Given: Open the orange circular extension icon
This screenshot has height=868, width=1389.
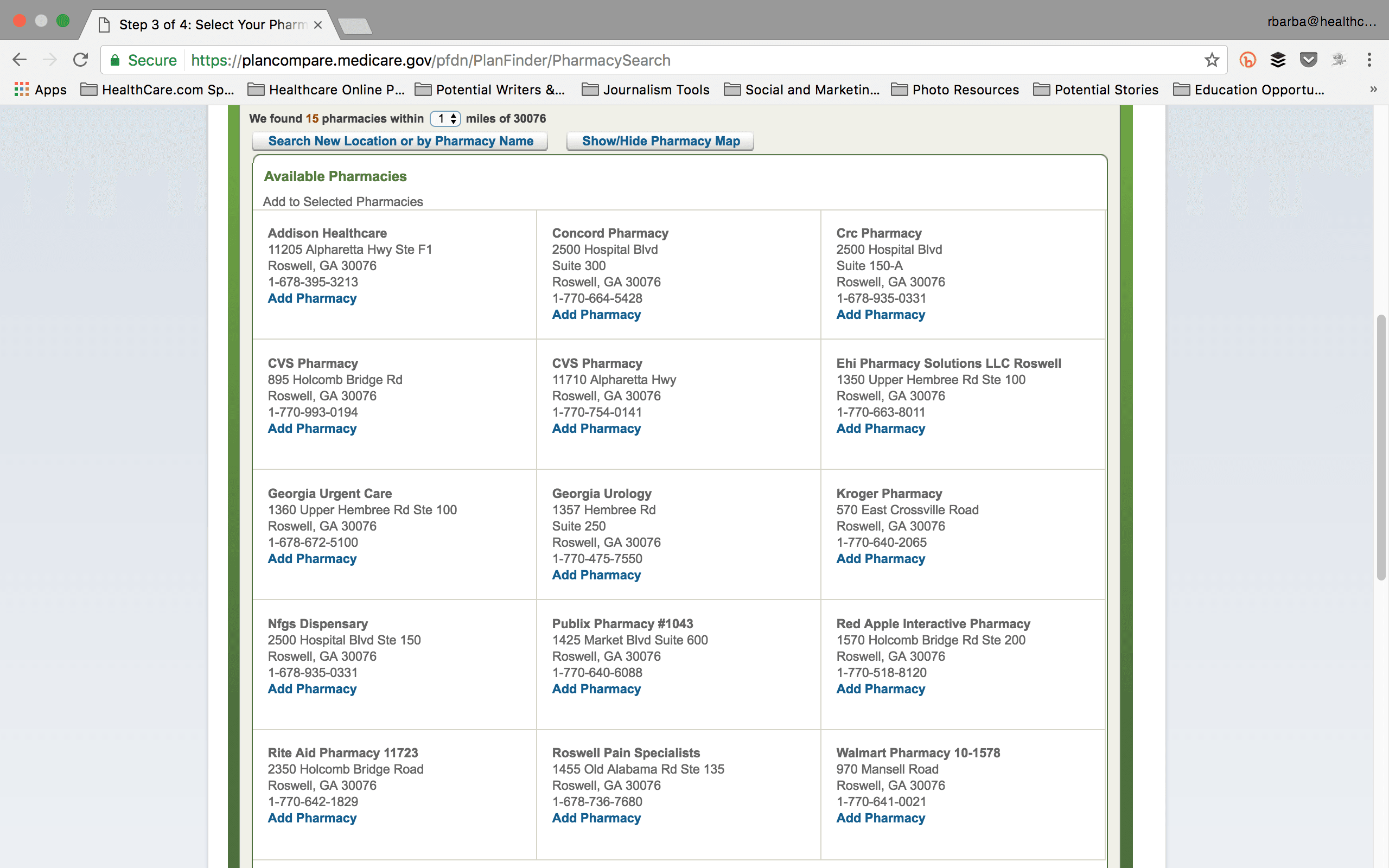Looking at the screenshot, I should pyautogui.click(x=1248, y=60).
